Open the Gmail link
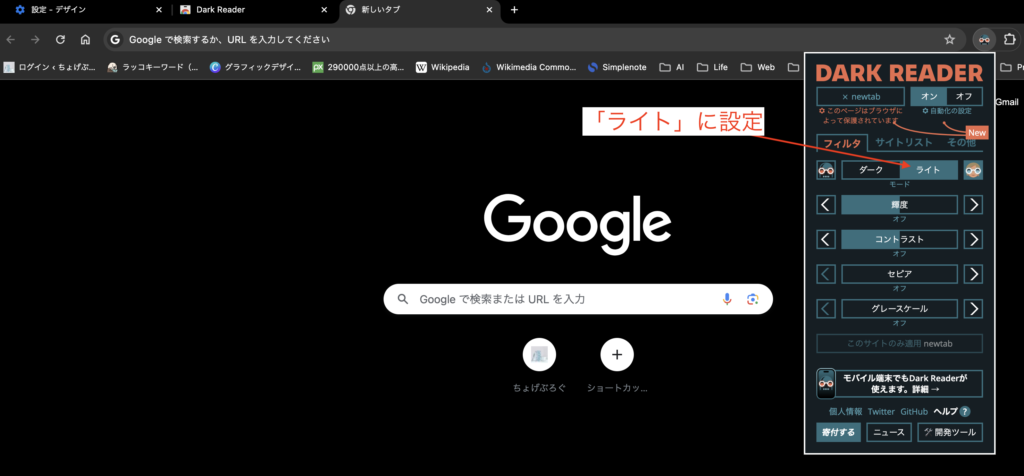Screen dimensions: 1024x476 (1007, 102)
